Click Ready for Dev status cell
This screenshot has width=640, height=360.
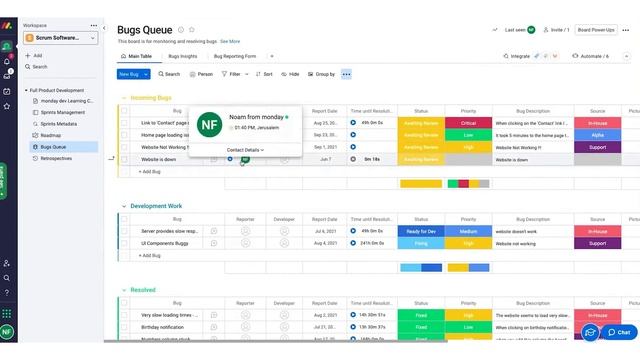pyautogui.click(x=421, y=231)
